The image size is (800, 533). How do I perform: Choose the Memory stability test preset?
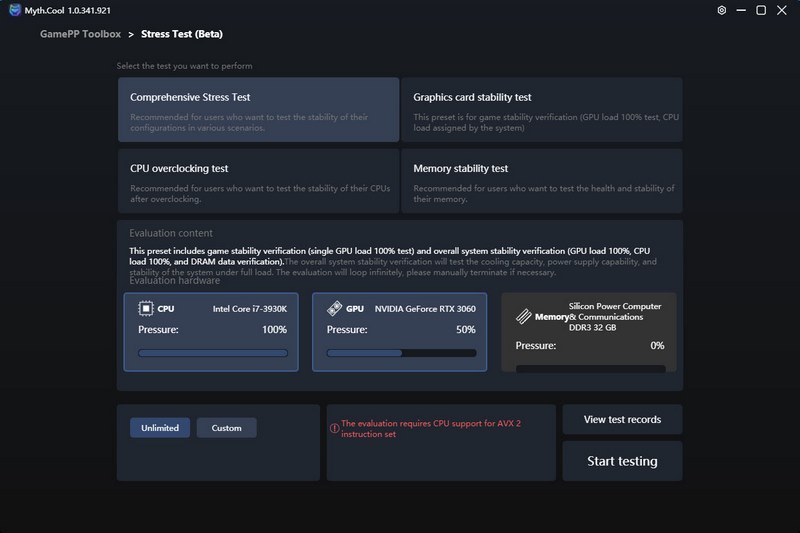coord(542,181)
